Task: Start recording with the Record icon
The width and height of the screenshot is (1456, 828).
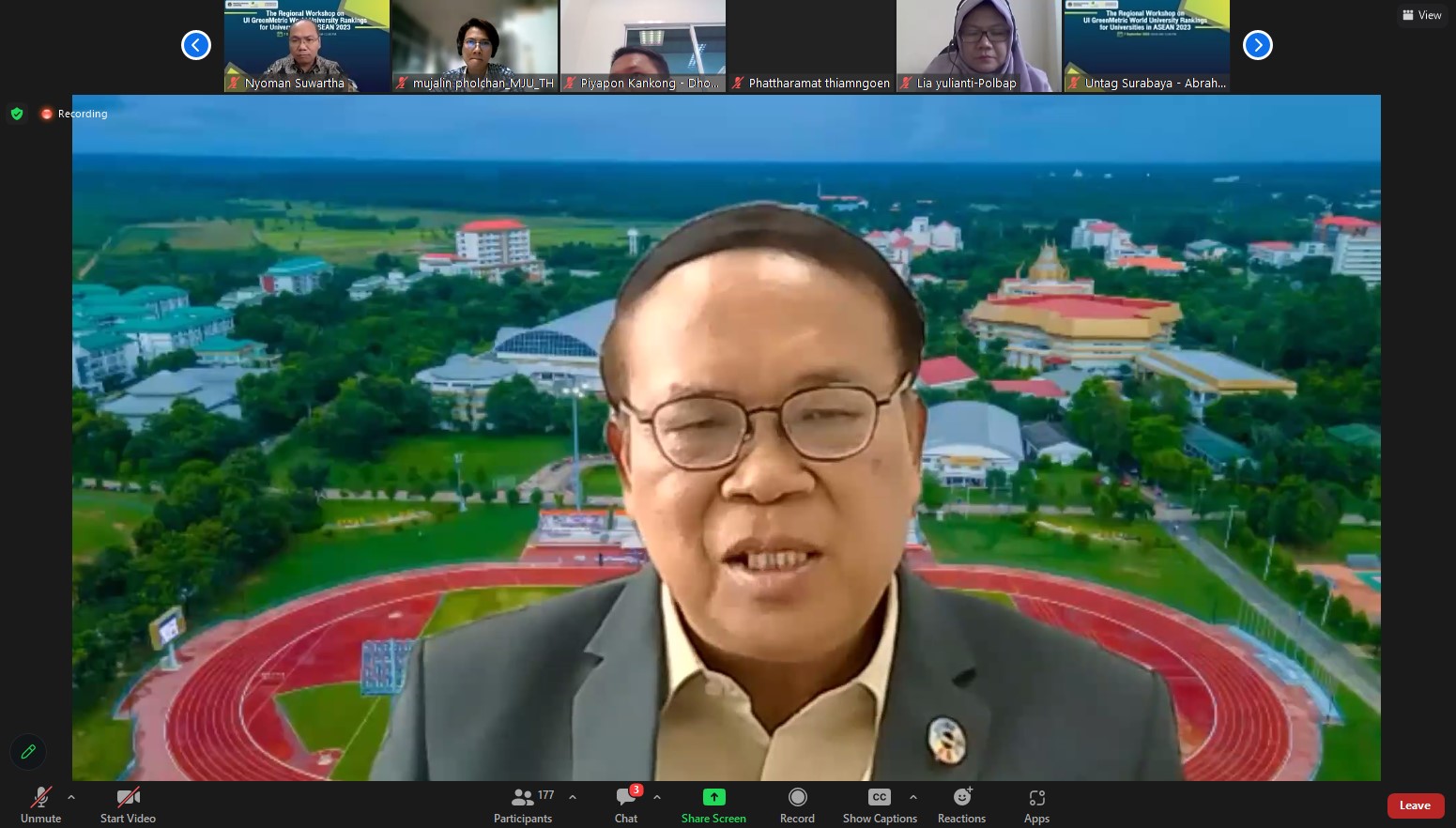Action: coord(797,797)
